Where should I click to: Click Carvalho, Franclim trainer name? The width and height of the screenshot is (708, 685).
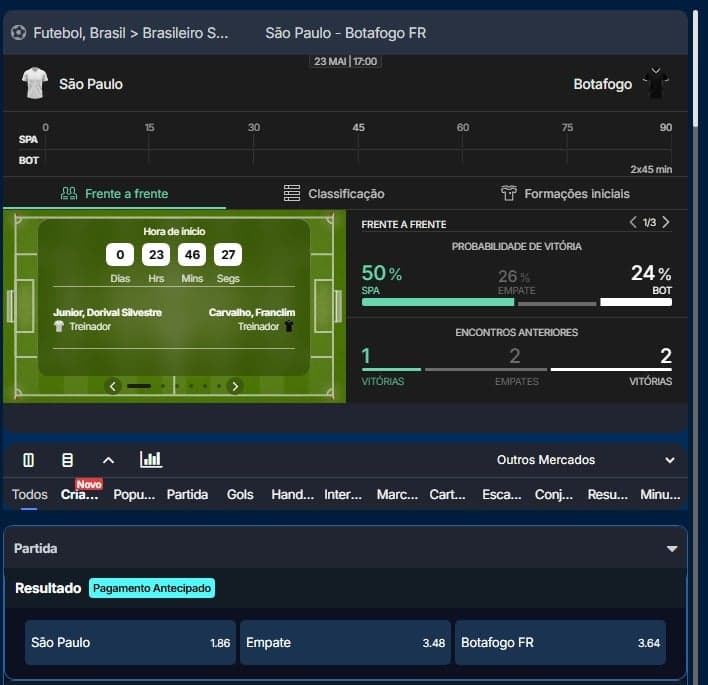click(252, 312)
